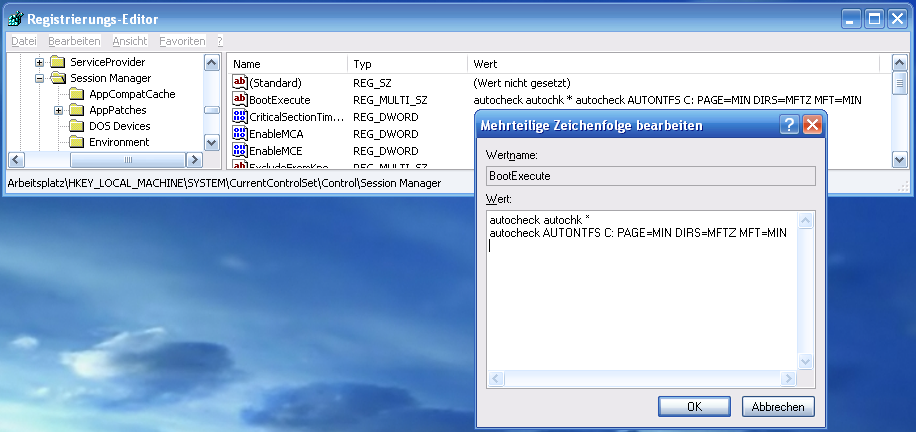916x432 pixels.
Task: Click the open Session Manager folder icon
Action: click(x=57, y=78)
